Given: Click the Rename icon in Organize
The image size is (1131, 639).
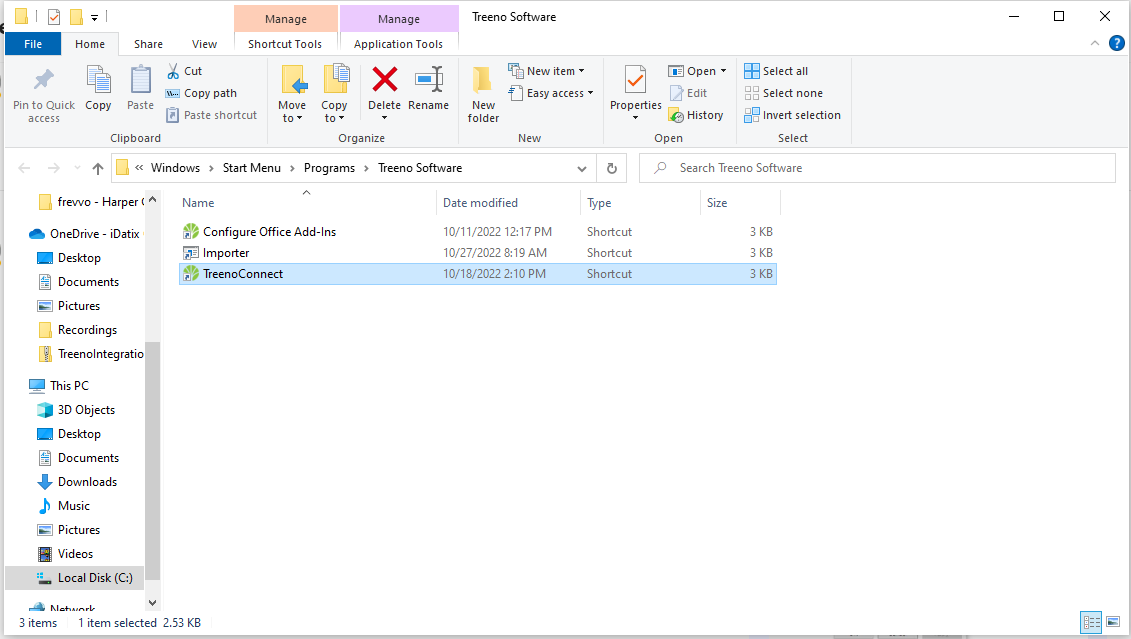Looking at the screenshot, I should [x=428, y=79].
